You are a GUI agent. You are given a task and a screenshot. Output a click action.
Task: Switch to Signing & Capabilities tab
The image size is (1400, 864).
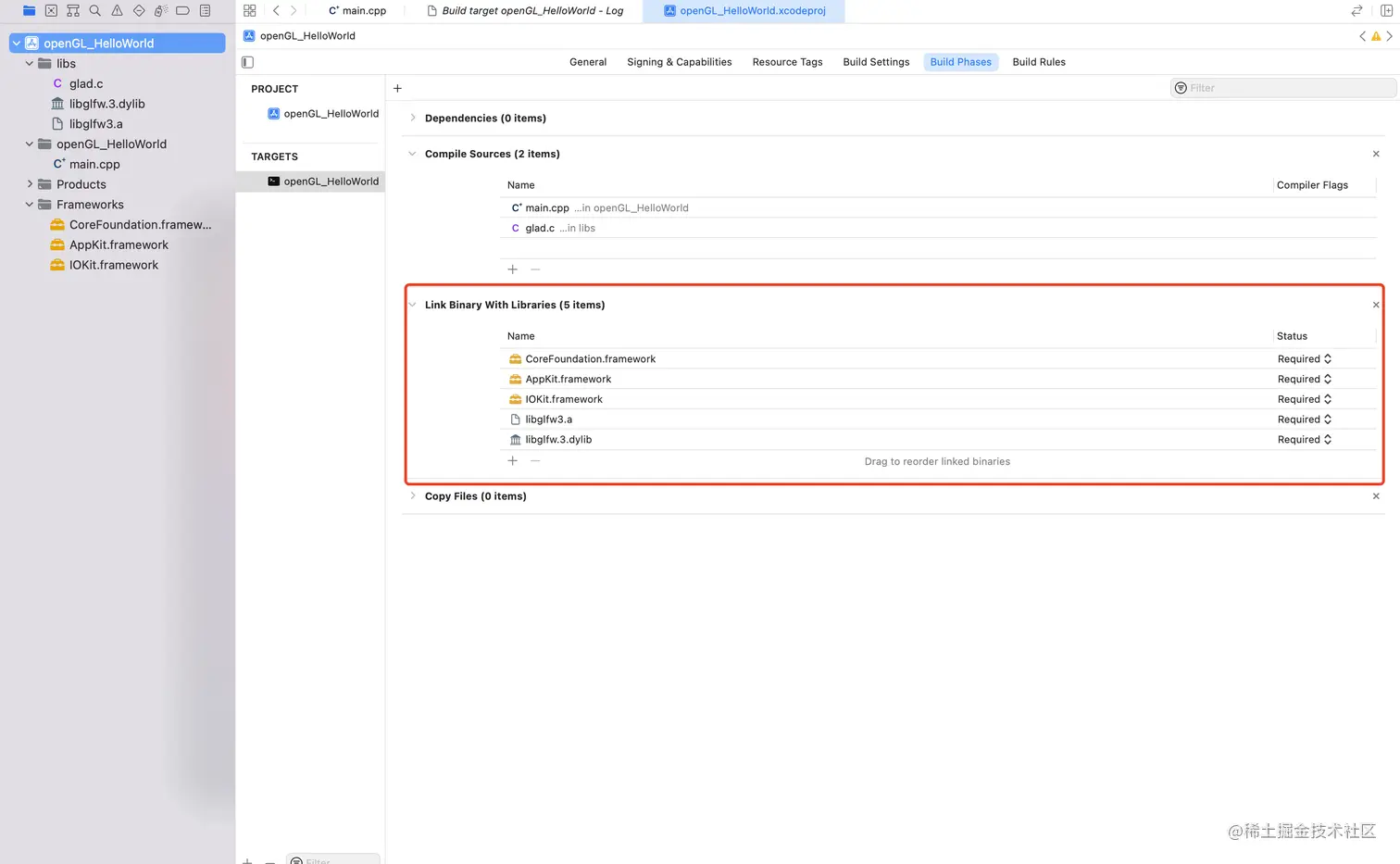[x=679, y=62]
